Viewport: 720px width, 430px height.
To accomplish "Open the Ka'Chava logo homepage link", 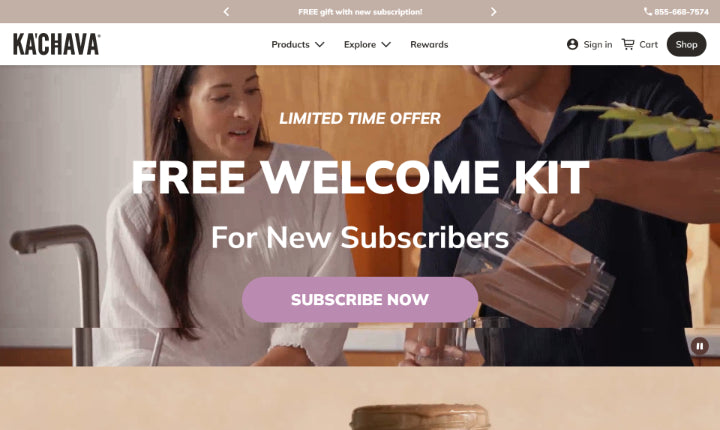I will click(56, 44).
